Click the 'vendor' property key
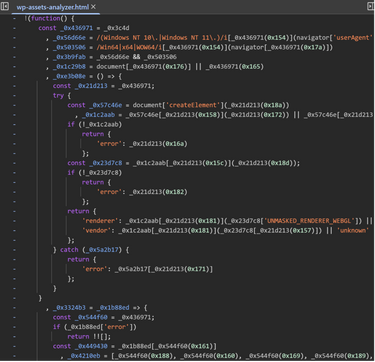Screen dimensions: 375x362 coord(96,231)
